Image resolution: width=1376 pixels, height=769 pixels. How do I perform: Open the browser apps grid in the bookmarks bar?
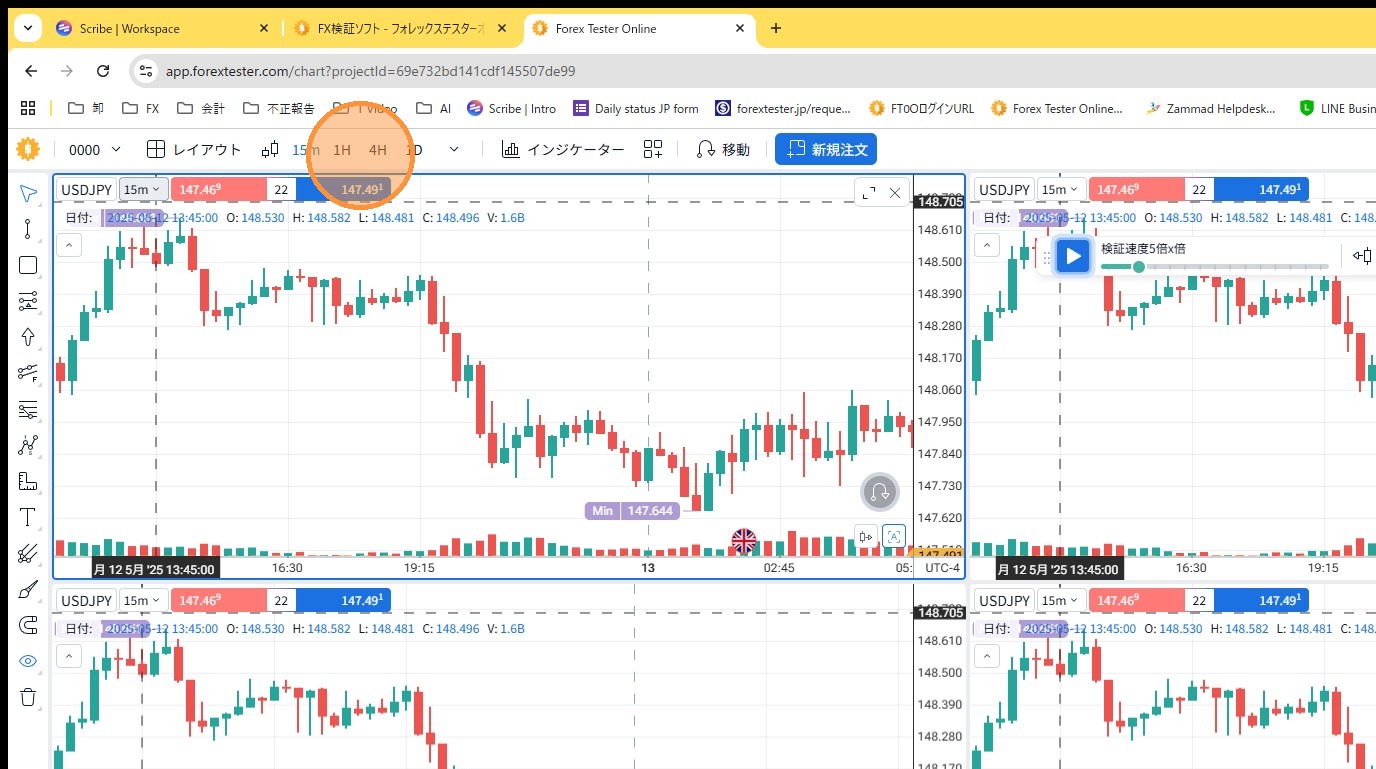28,108
